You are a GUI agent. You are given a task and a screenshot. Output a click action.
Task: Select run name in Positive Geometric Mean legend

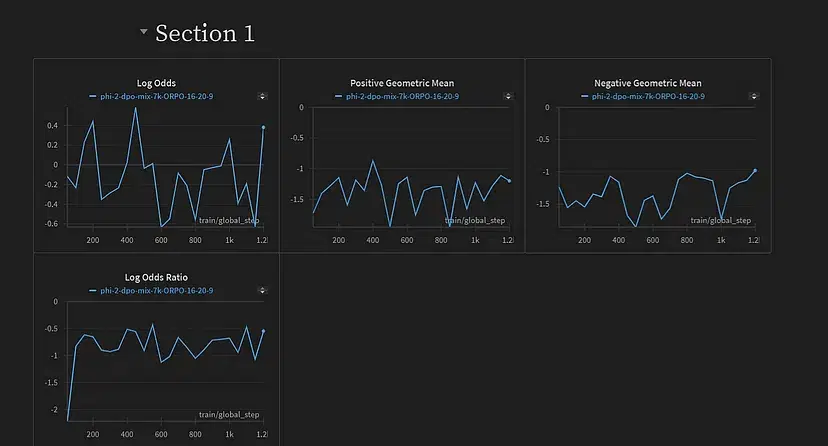(400, 96)
